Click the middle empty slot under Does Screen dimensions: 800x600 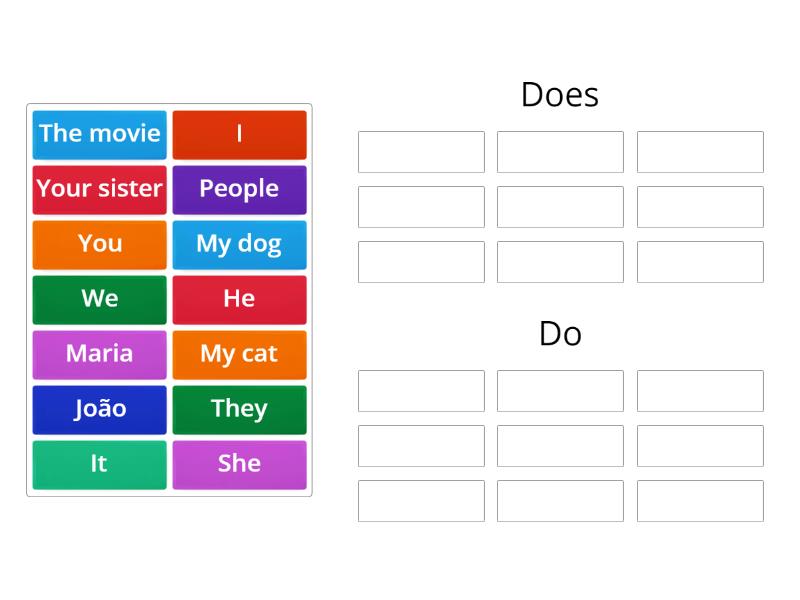tap(560, 207)
